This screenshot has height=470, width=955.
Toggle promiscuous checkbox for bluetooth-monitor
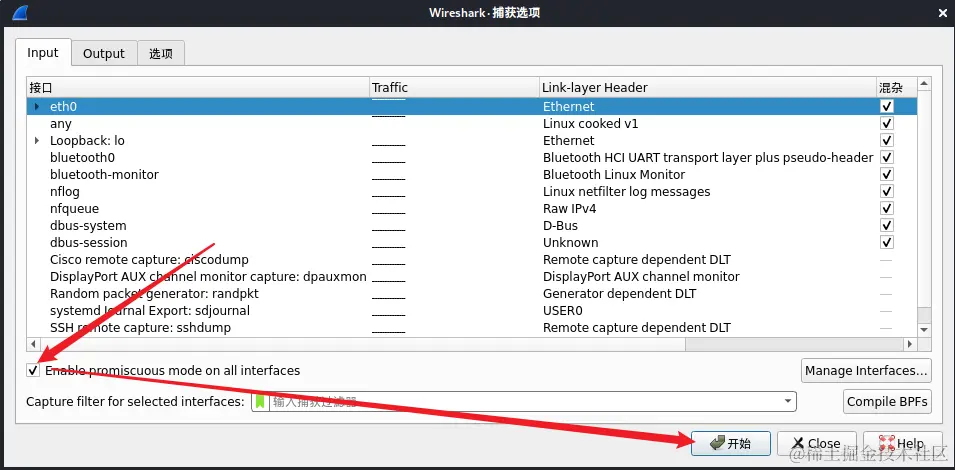(887, 174)
